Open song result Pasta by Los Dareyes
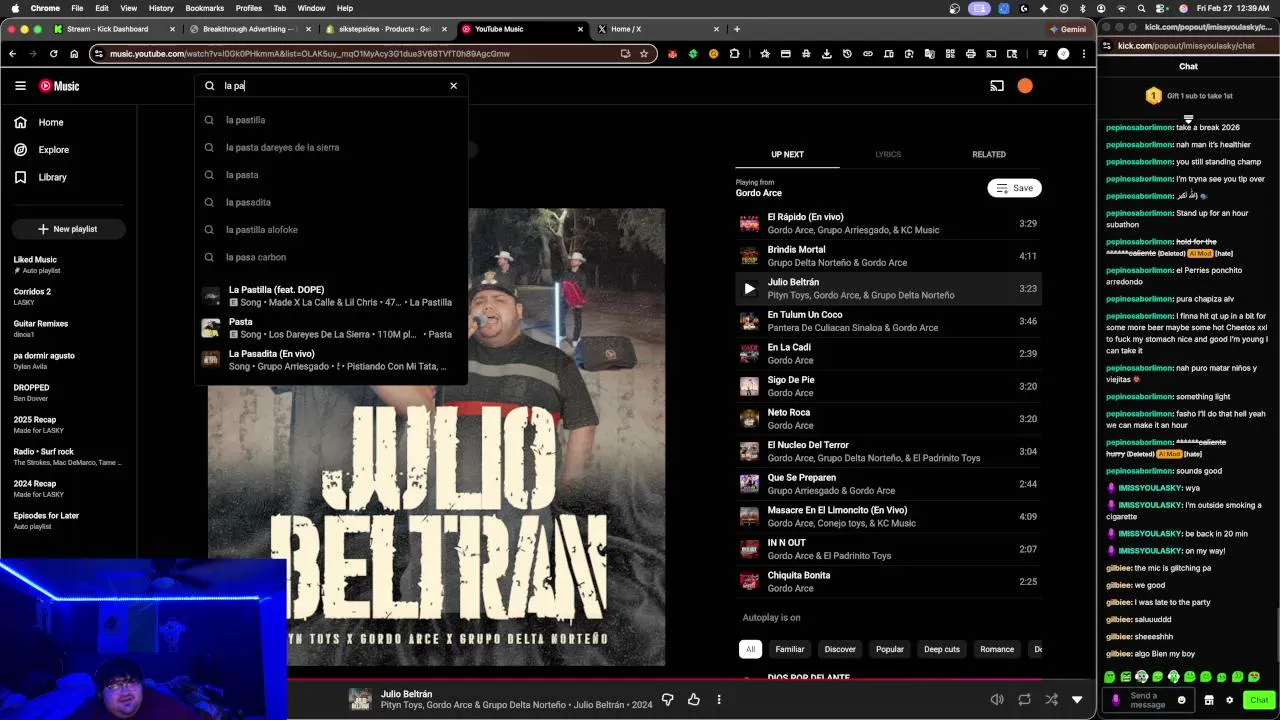 coord(330,328)
